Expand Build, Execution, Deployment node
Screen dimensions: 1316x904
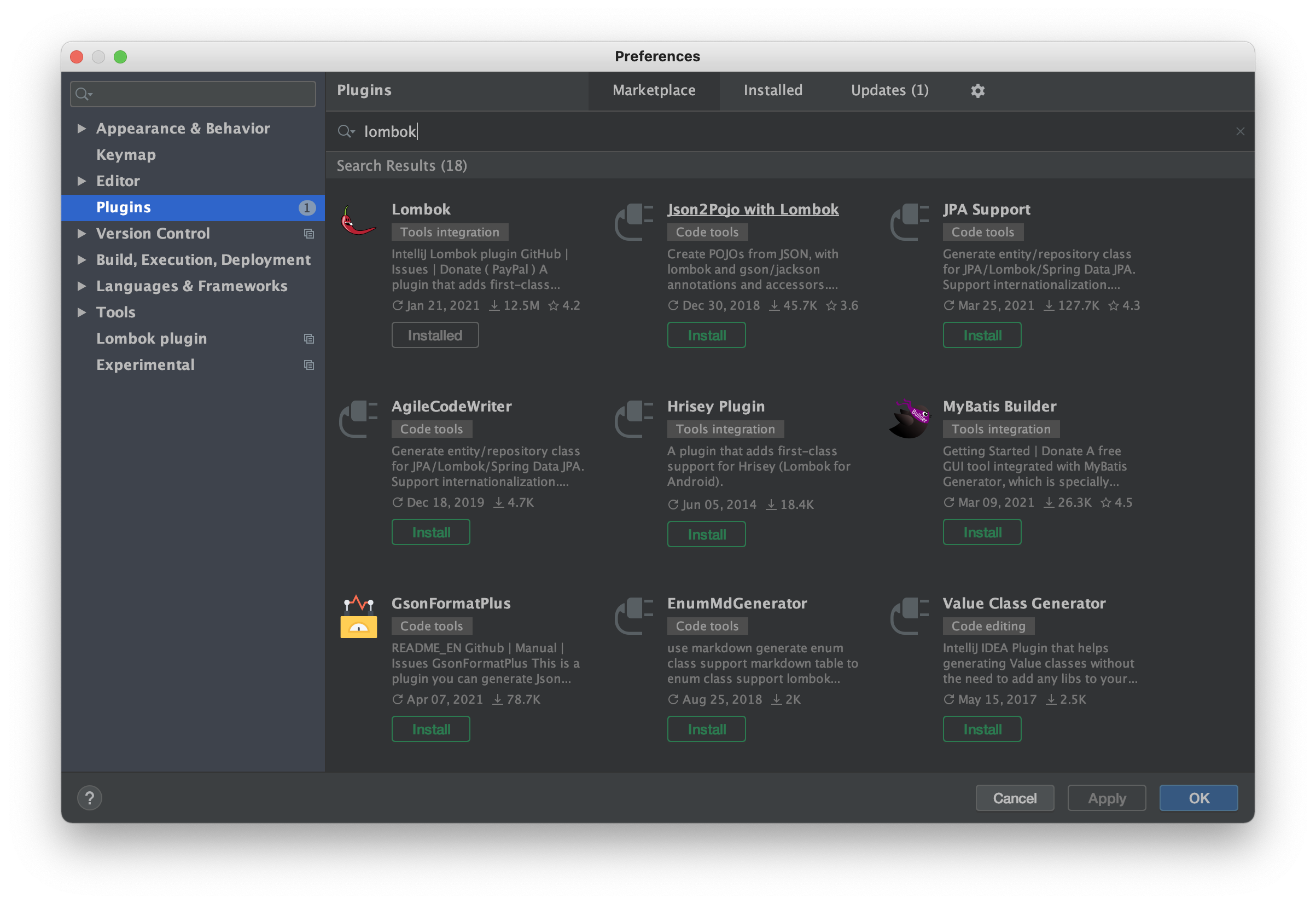point(81,259)
